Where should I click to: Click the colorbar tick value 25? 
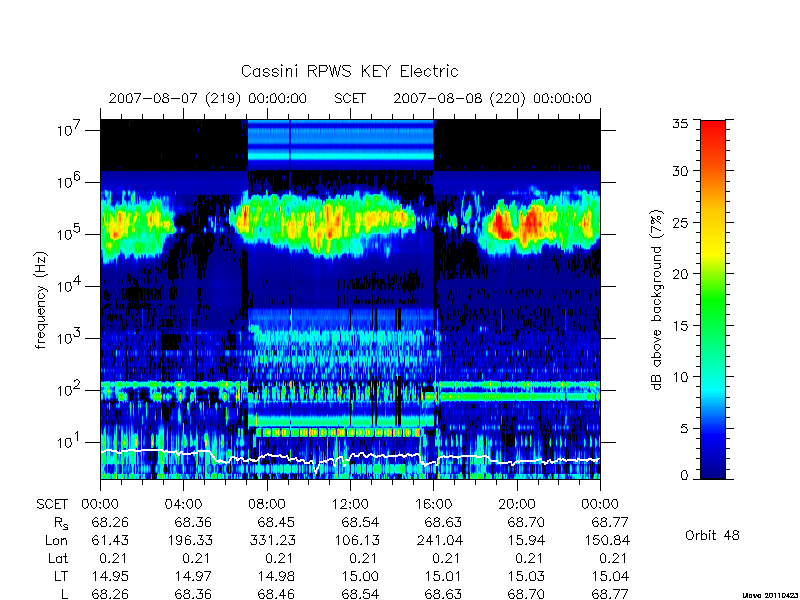point(680,222)
